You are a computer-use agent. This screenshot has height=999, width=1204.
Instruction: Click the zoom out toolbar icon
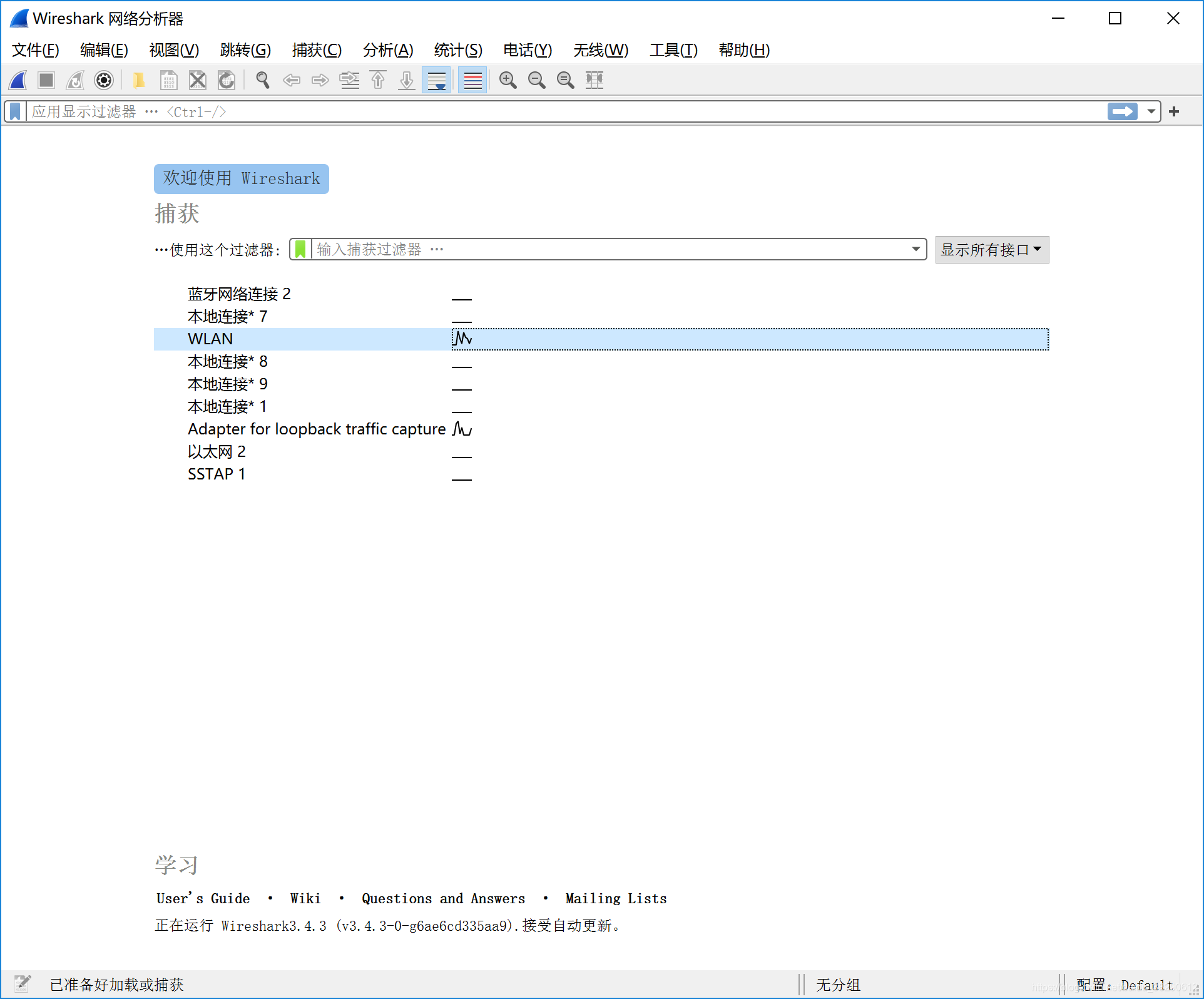point(536,80)
